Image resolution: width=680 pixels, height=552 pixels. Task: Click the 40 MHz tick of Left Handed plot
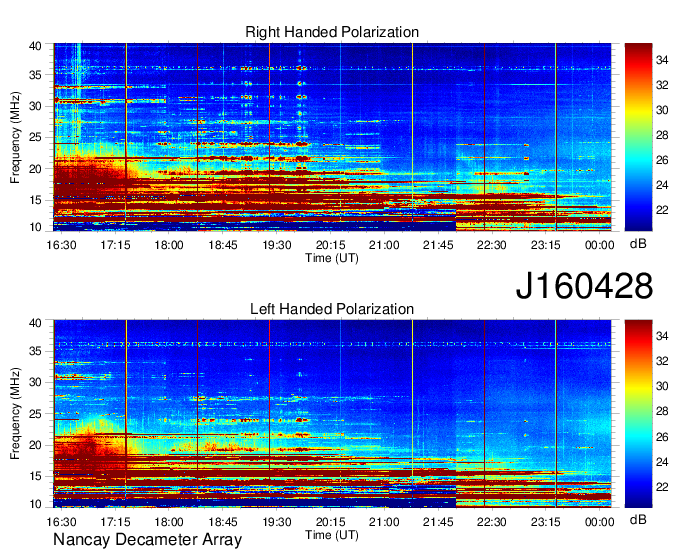pyautogui.click(x=35, y=323)
